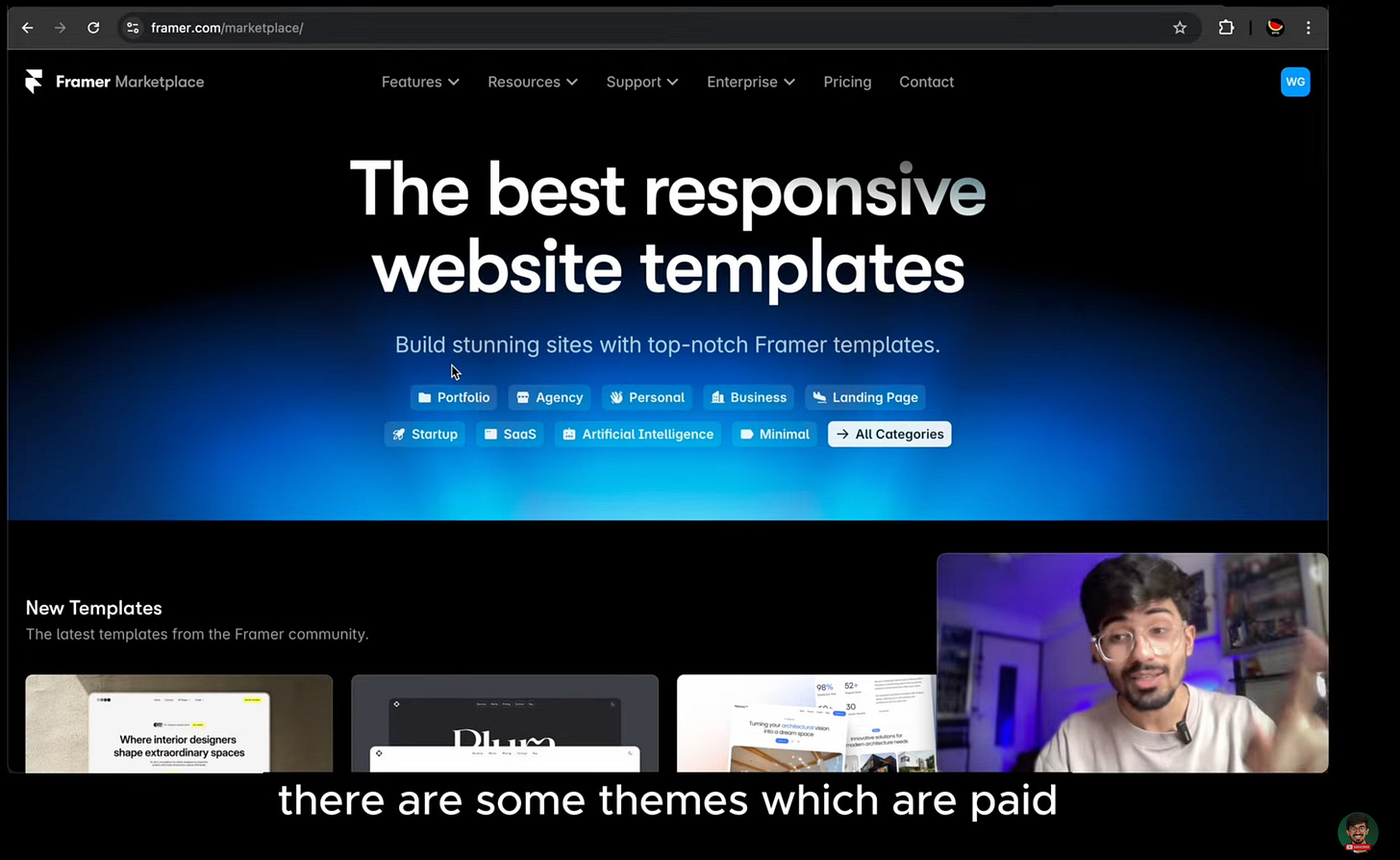Screen dimensions: 1400x860
Task: Click the 'The best responsive website templates' headline
Action: click(668, 228)
